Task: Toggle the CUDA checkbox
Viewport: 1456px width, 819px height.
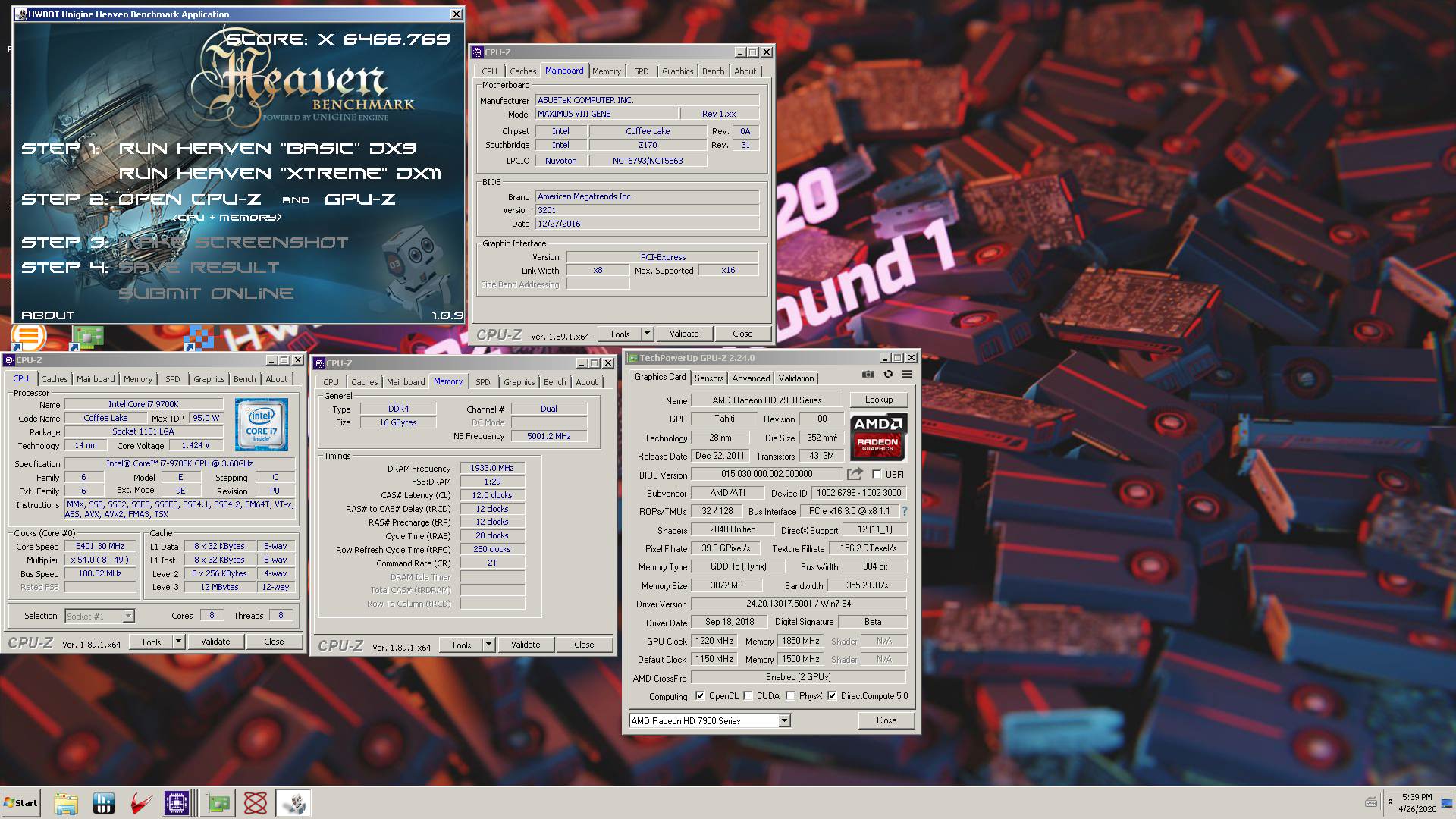Action: (x=748, y=696)
